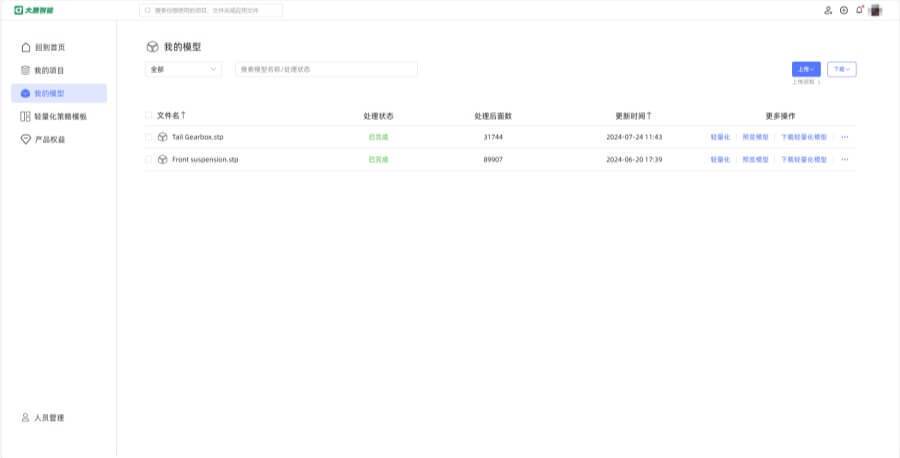Click the magnifier icon in the global search box
This screenshot has height=458, width=900.
click(x=148, y=10)
